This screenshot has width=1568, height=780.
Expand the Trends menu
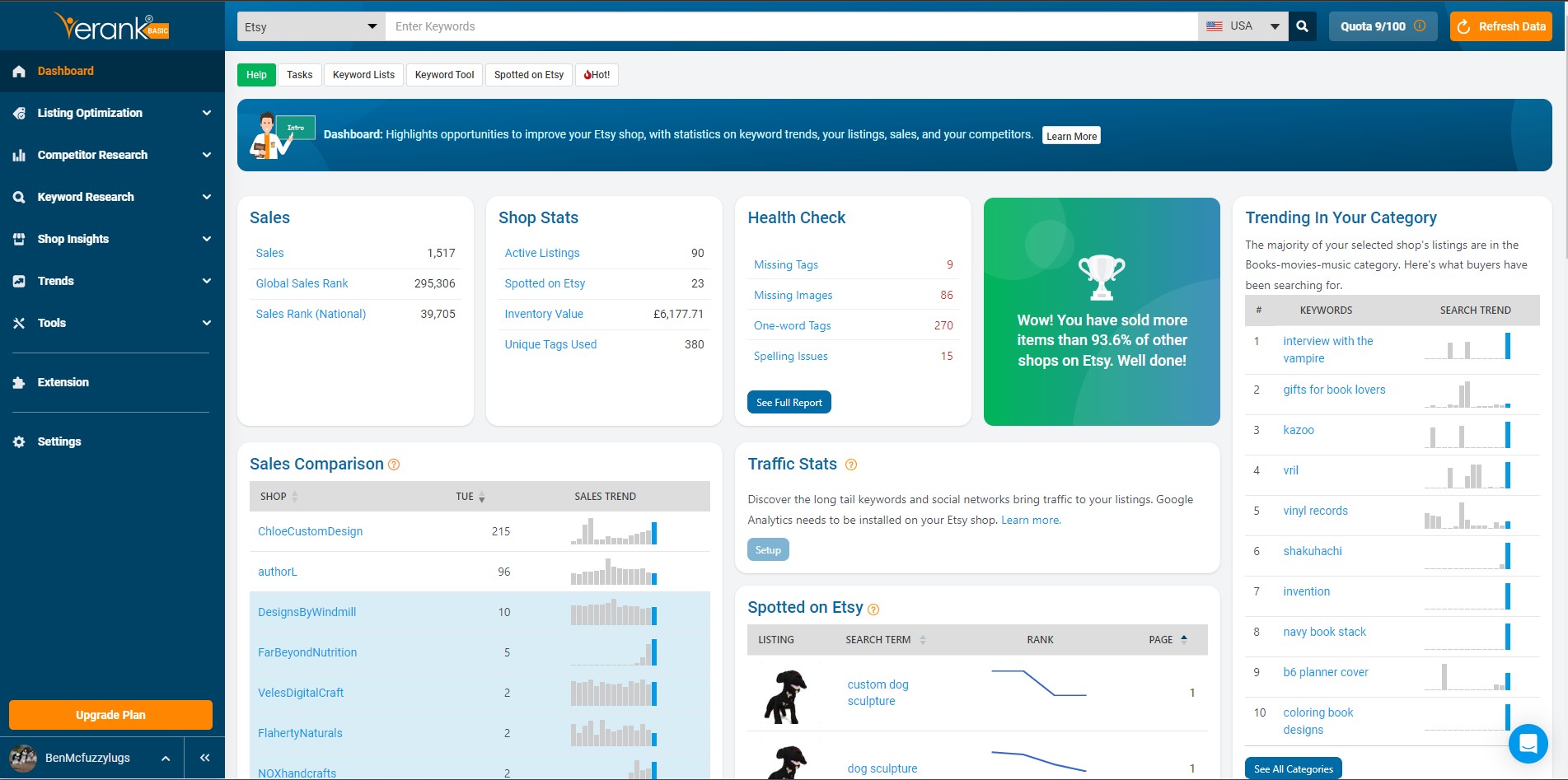coord(207,282)
